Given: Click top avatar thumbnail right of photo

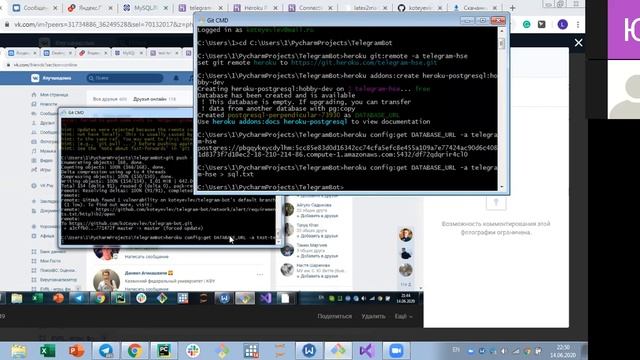Looking at the screenshot, I should [405, 235].
